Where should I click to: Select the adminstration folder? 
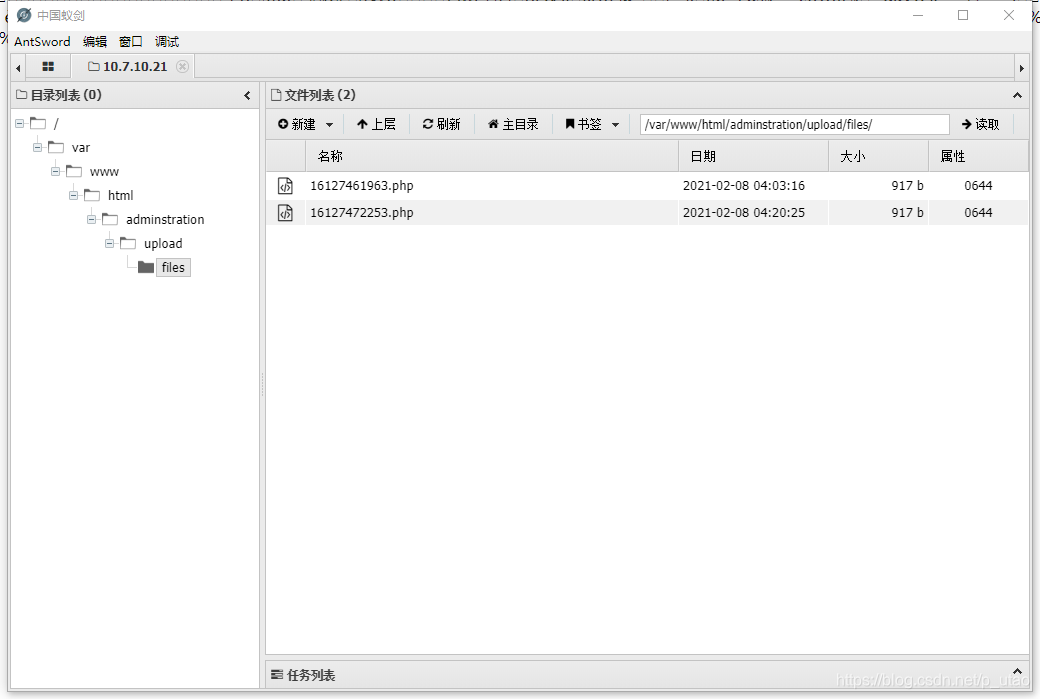(165, 220)
